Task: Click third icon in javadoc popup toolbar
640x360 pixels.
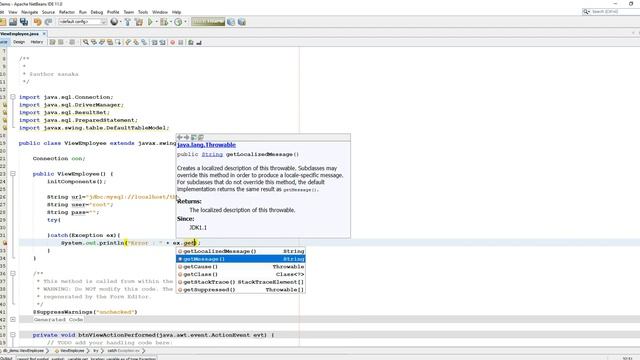Action: click(x=194, y=138)
